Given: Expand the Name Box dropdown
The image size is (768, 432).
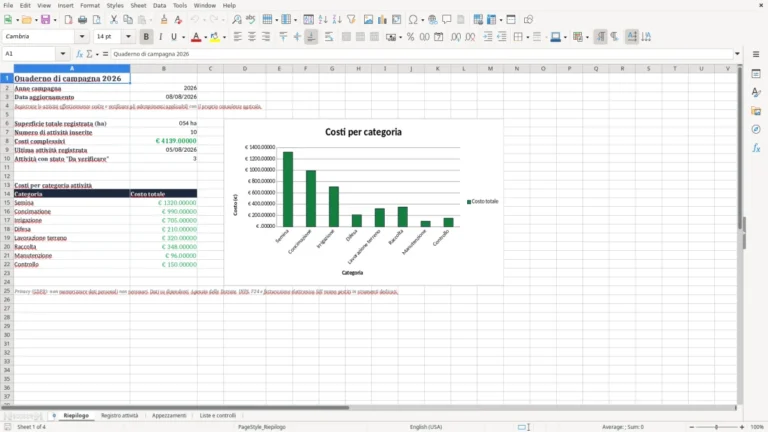Looking at the screenshot, I should pos(63,54).
